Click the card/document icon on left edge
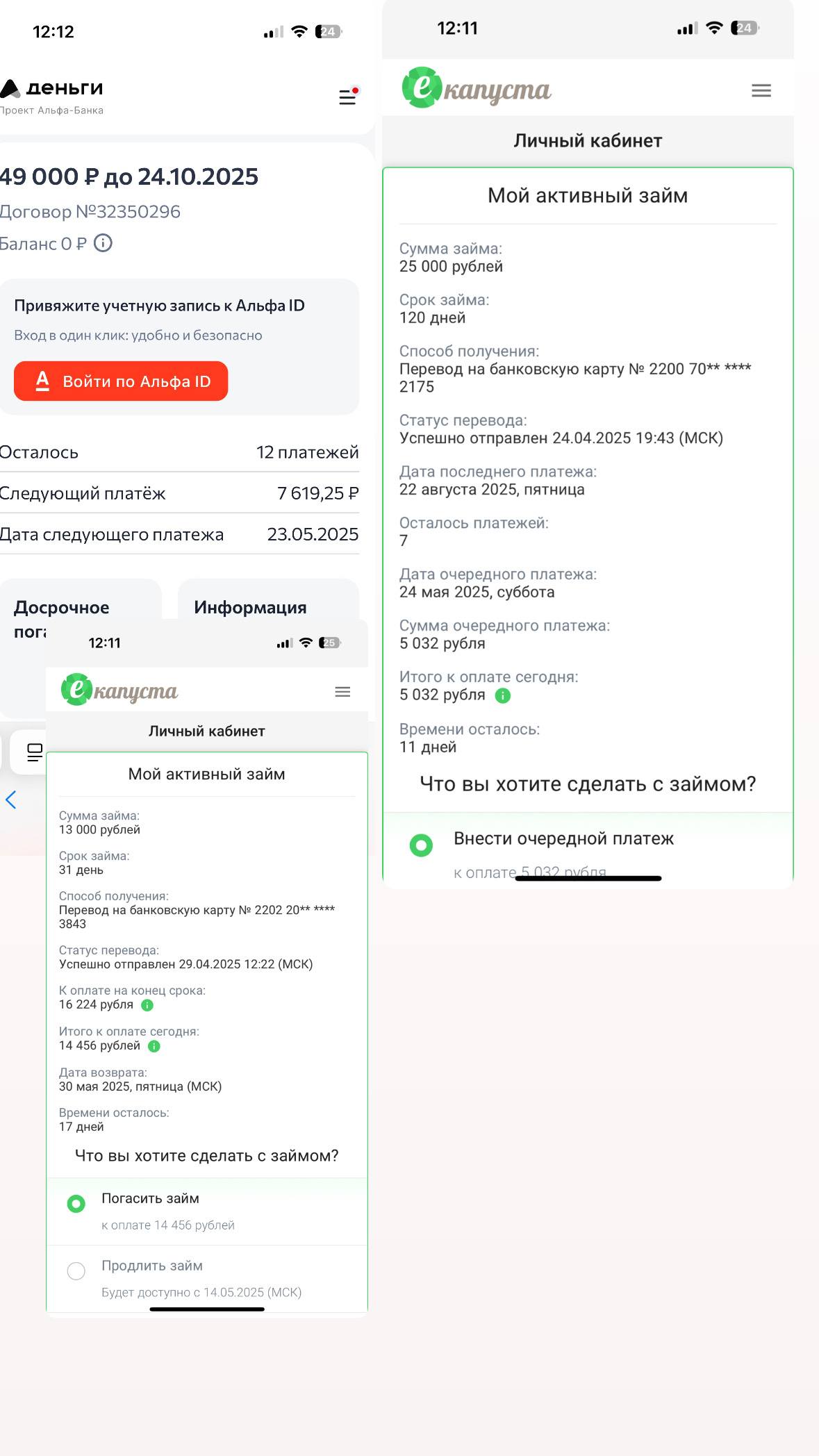 [33, 751]
